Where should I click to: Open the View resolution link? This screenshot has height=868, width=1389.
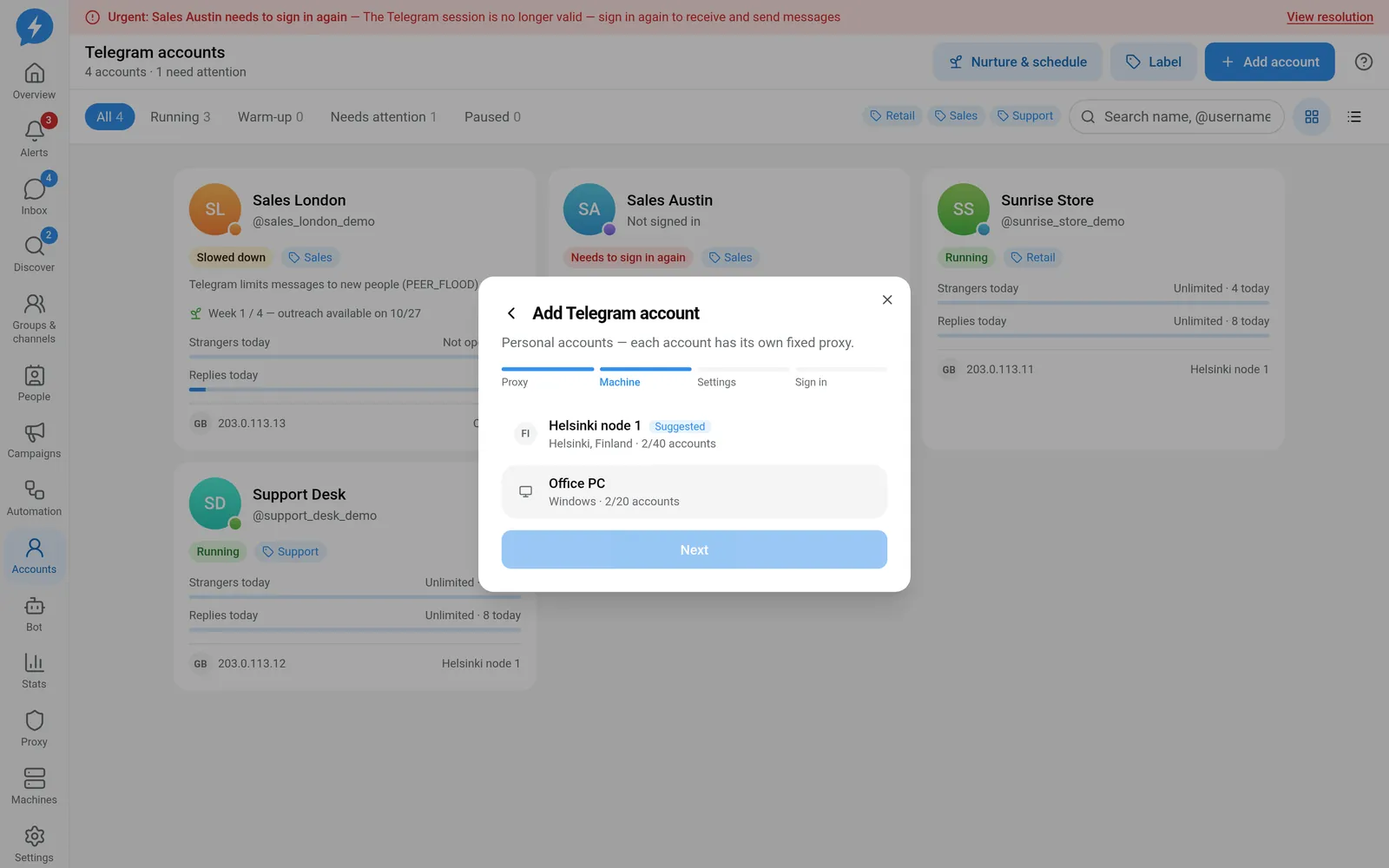(x=1329, y=16)
